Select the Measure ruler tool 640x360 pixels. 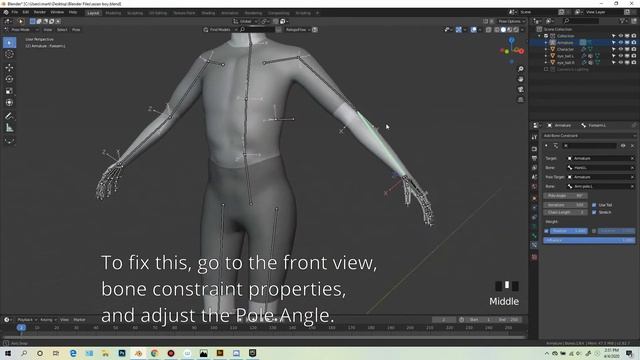9,128
